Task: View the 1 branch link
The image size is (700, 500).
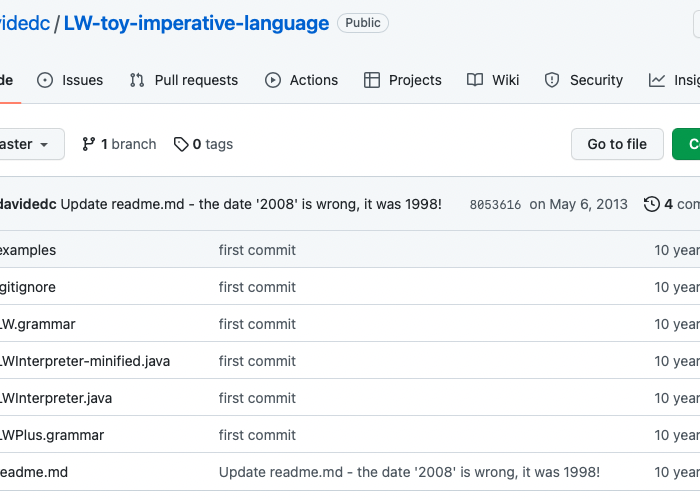Action: tap(119, 144)
